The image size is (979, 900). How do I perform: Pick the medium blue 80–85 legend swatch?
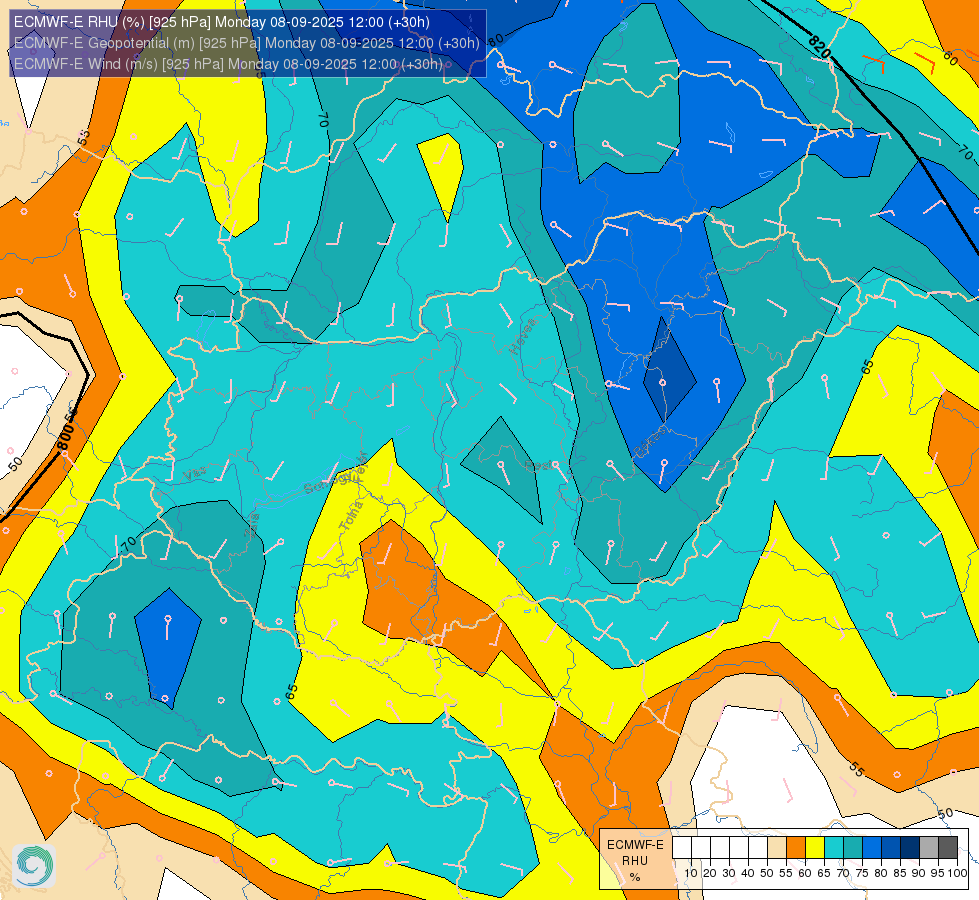pyautogui.click(x=891, y=847)
